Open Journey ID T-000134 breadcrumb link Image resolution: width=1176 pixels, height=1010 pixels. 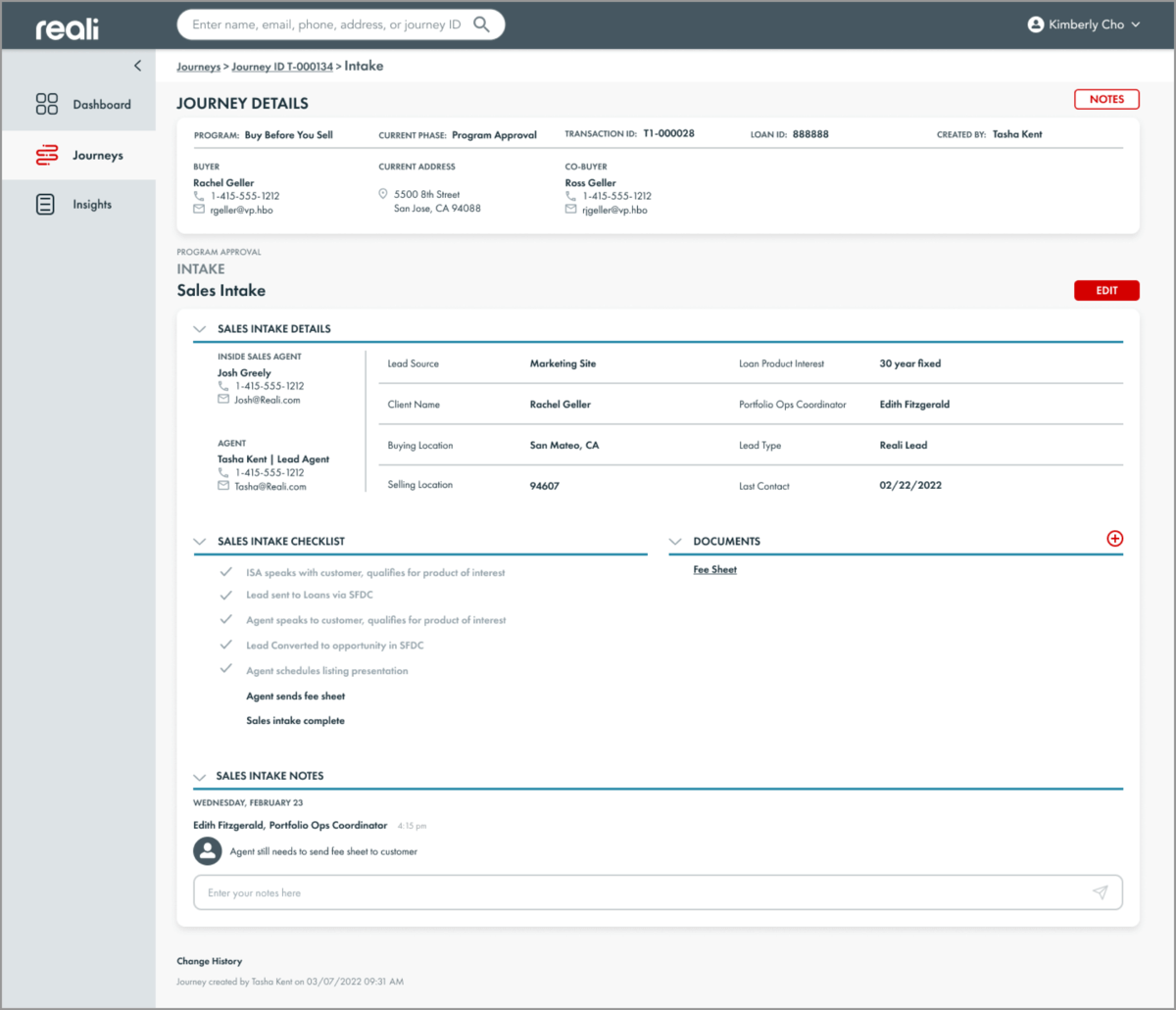pos(282,67)
